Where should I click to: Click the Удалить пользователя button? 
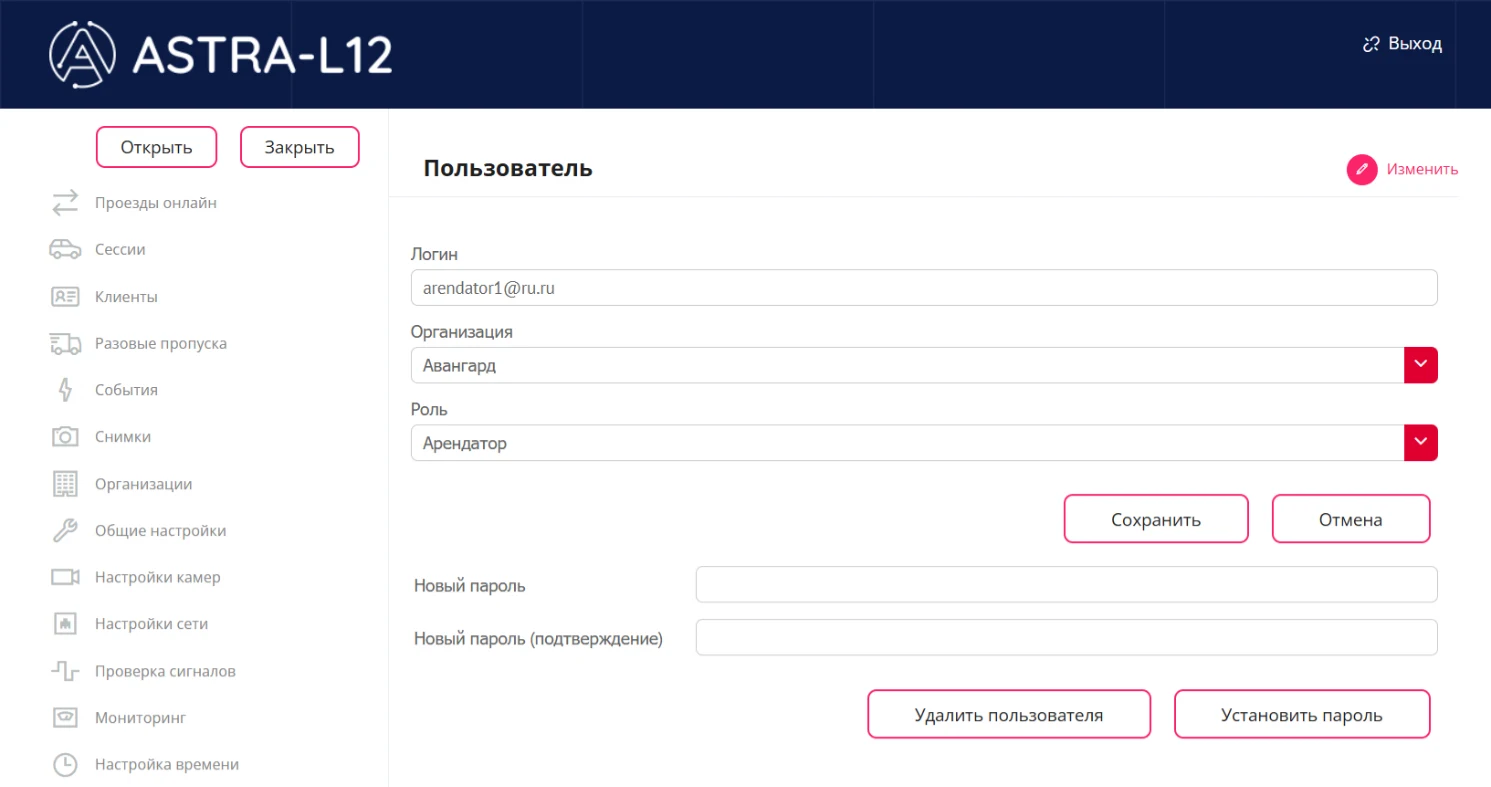[1009, 714]
